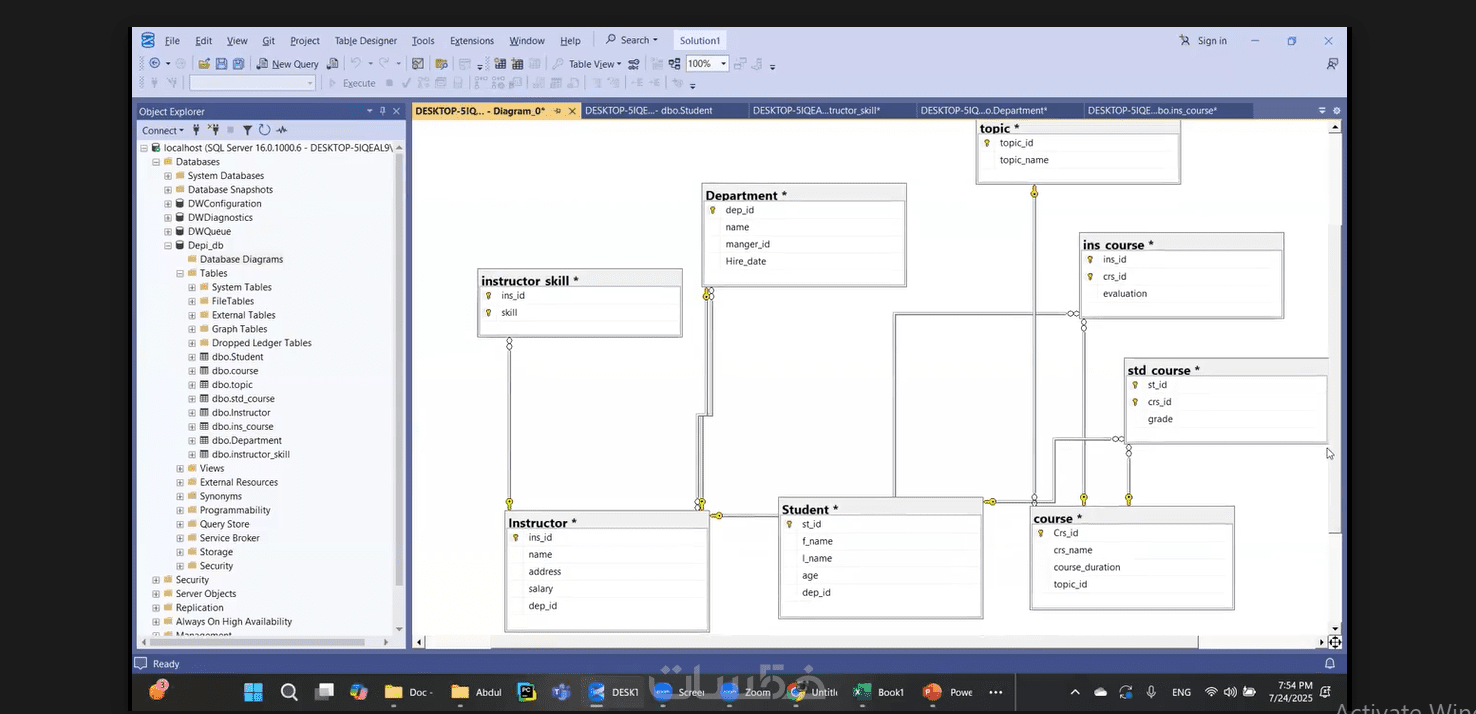Image resolution: width=1476 pixels, height=714 pixels.
Task: Click the PyCharm icon on the taskbar
Action: click(525, 692)
